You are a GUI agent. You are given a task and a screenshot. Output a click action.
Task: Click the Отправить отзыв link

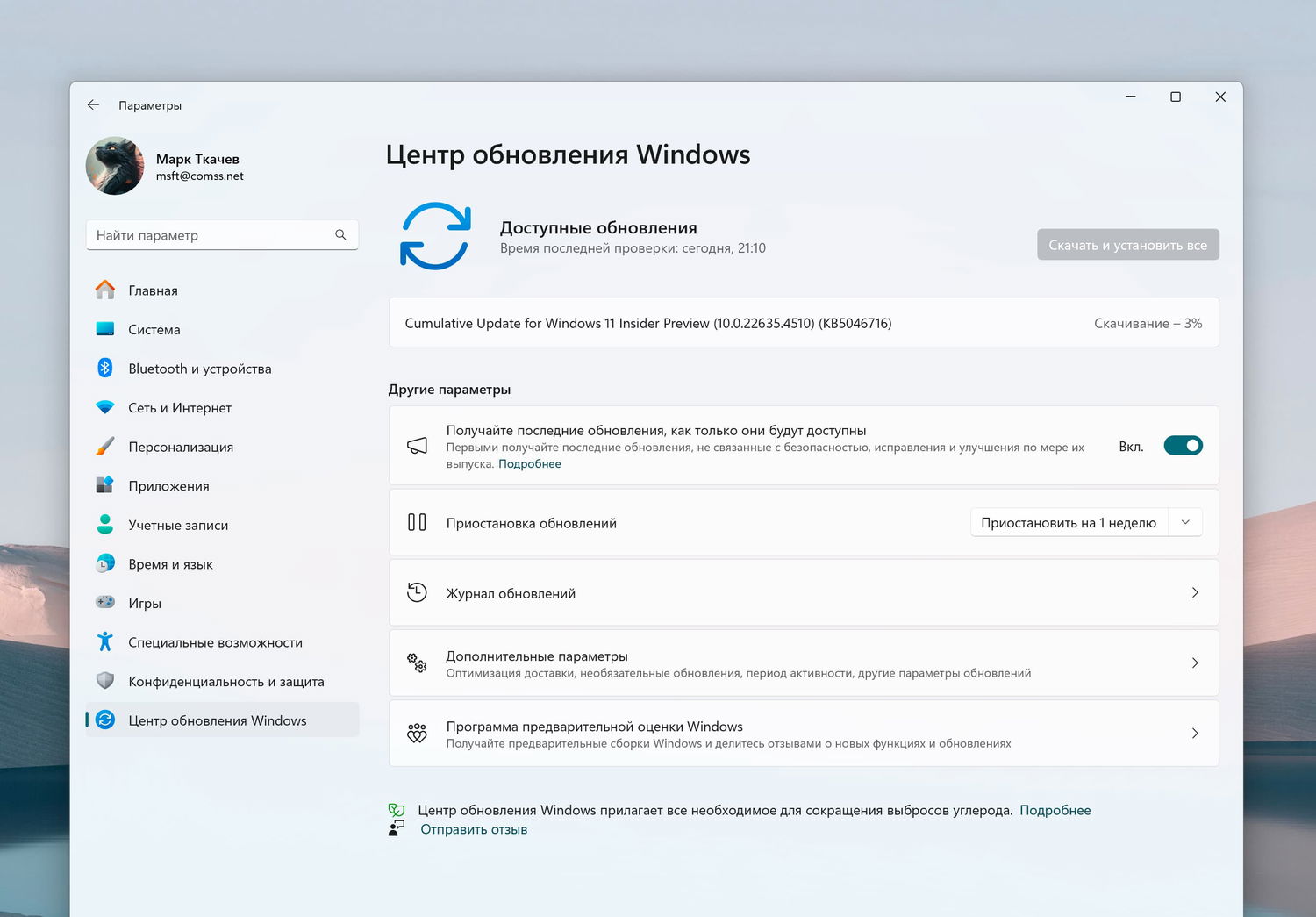pos(474,829)
